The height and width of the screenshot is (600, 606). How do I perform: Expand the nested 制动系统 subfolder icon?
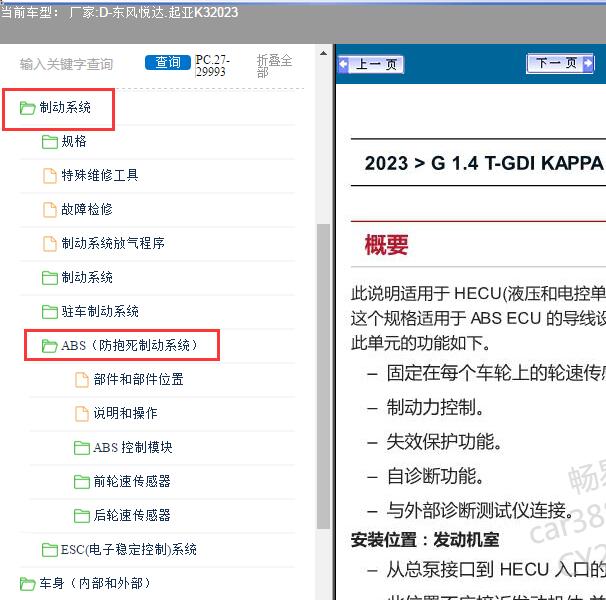tap(49, 278)
